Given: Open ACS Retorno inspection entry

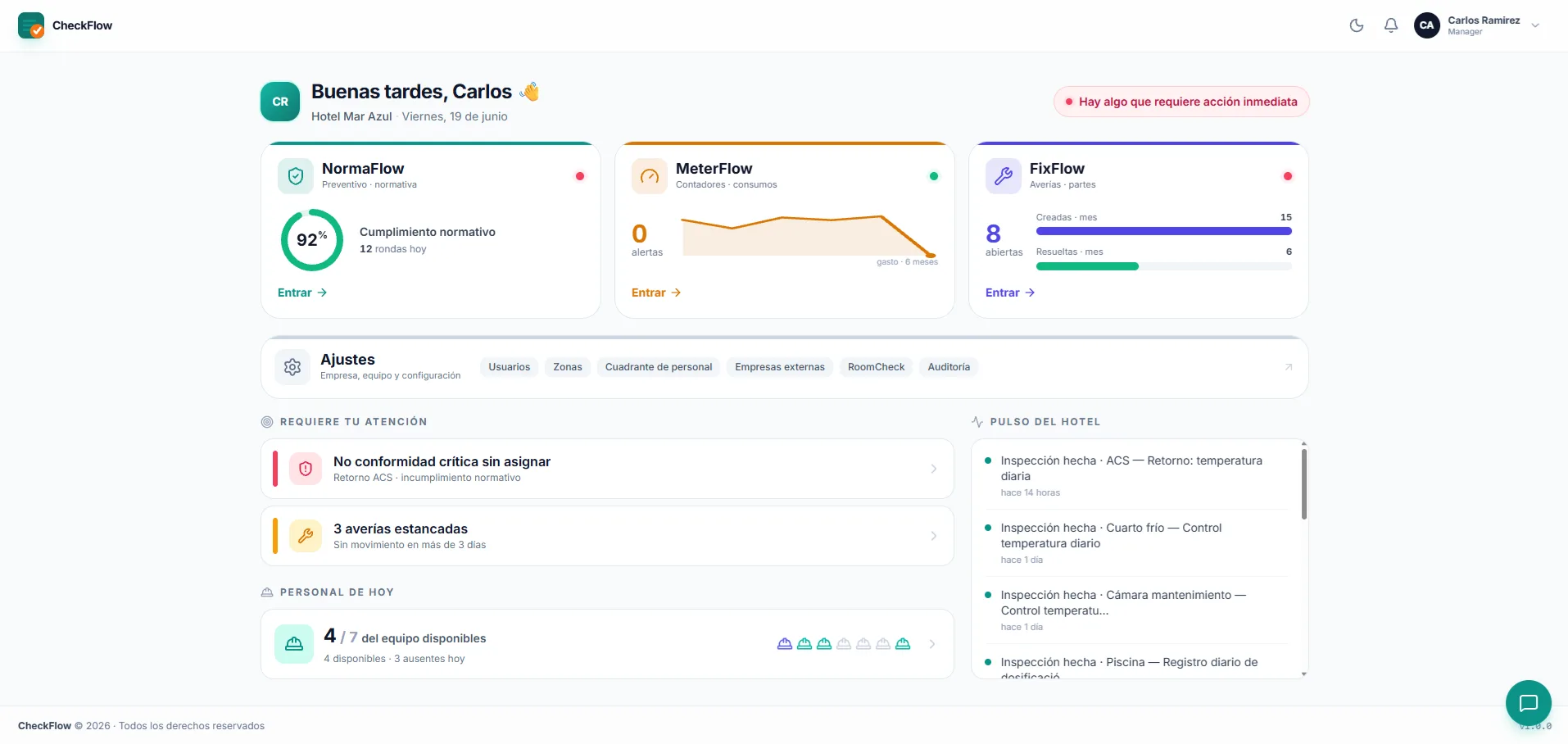Looking at the screenshot, I should 1135,476.
